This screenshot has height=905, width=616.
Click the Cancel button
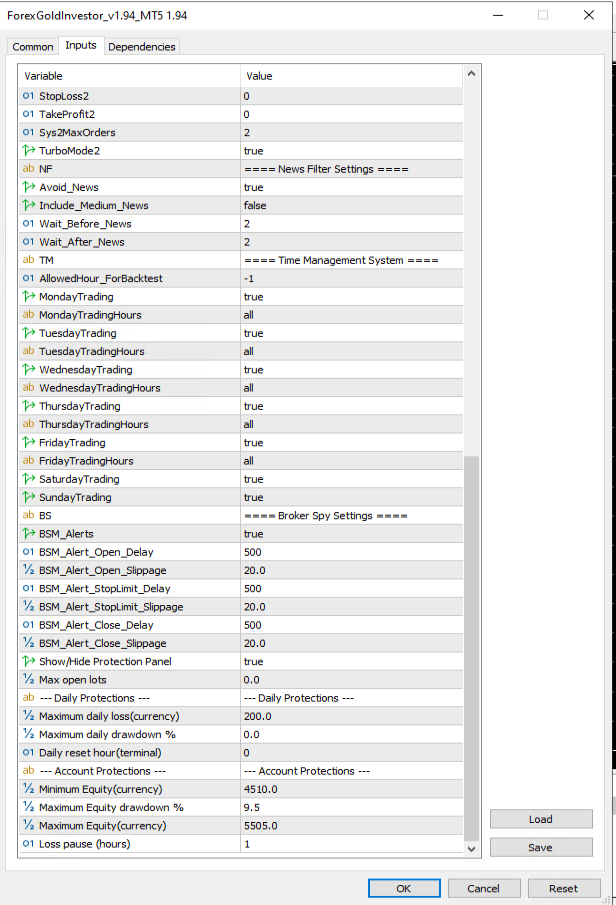(x=483, y=888)
